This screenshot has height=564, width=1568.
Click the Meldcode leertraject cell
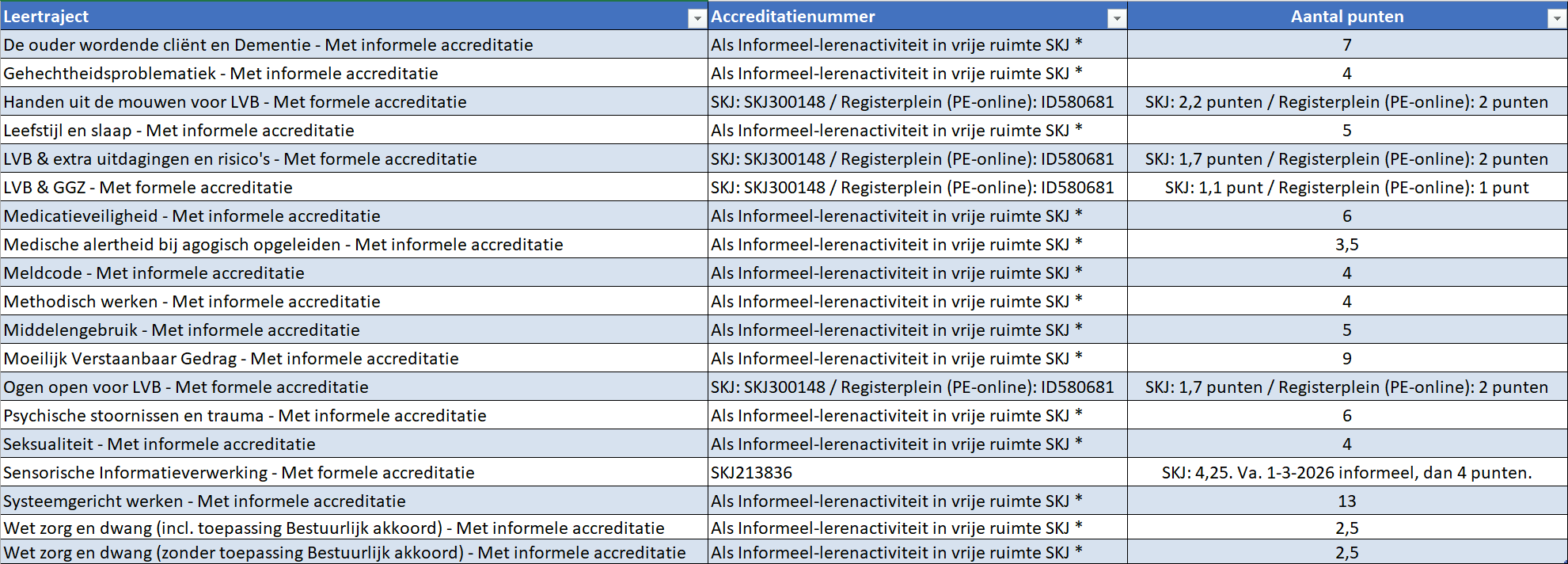pos(154,273)
